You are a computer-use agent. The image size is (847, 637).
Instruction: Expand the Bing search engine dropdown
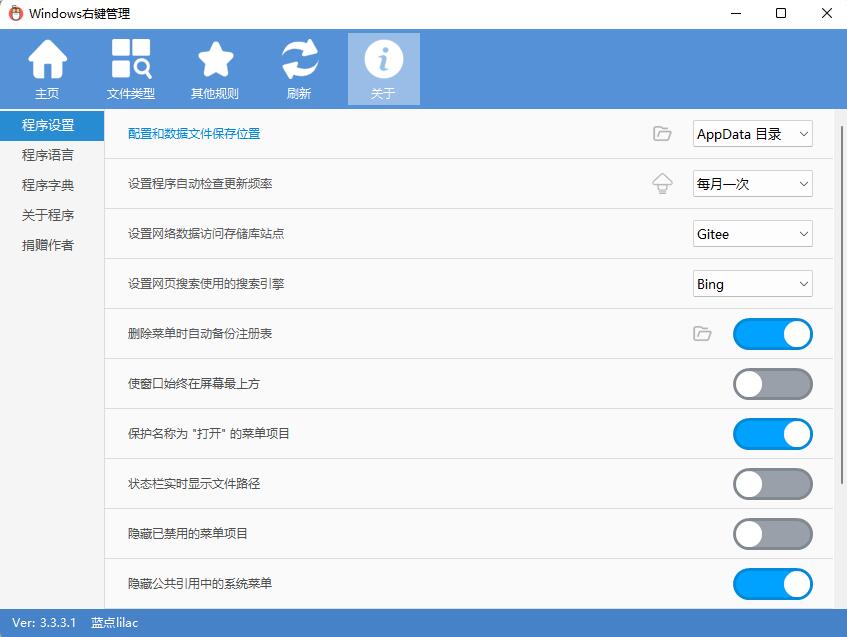[752, 284]
